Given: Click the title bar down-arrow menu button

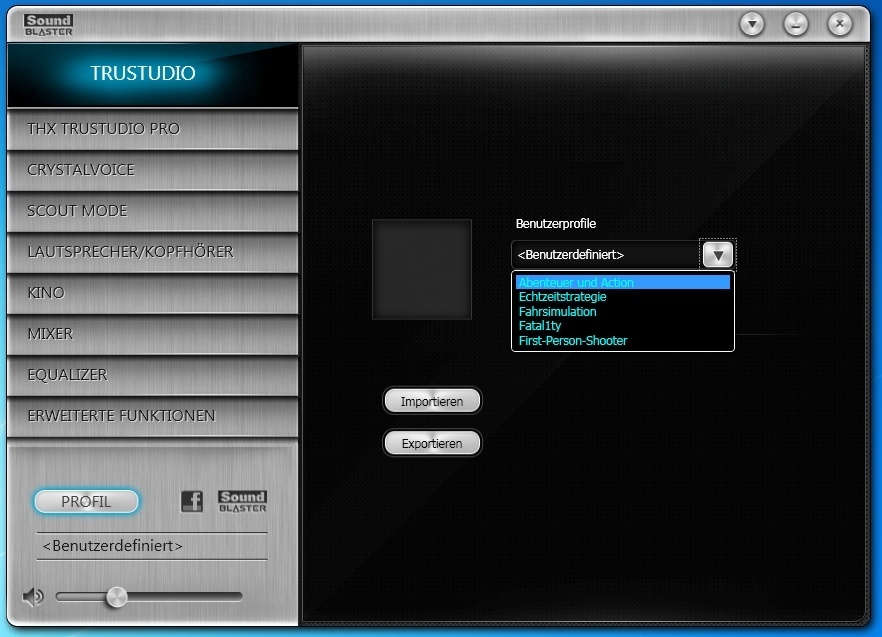Looking at the screenshot, I should [752, 24].
